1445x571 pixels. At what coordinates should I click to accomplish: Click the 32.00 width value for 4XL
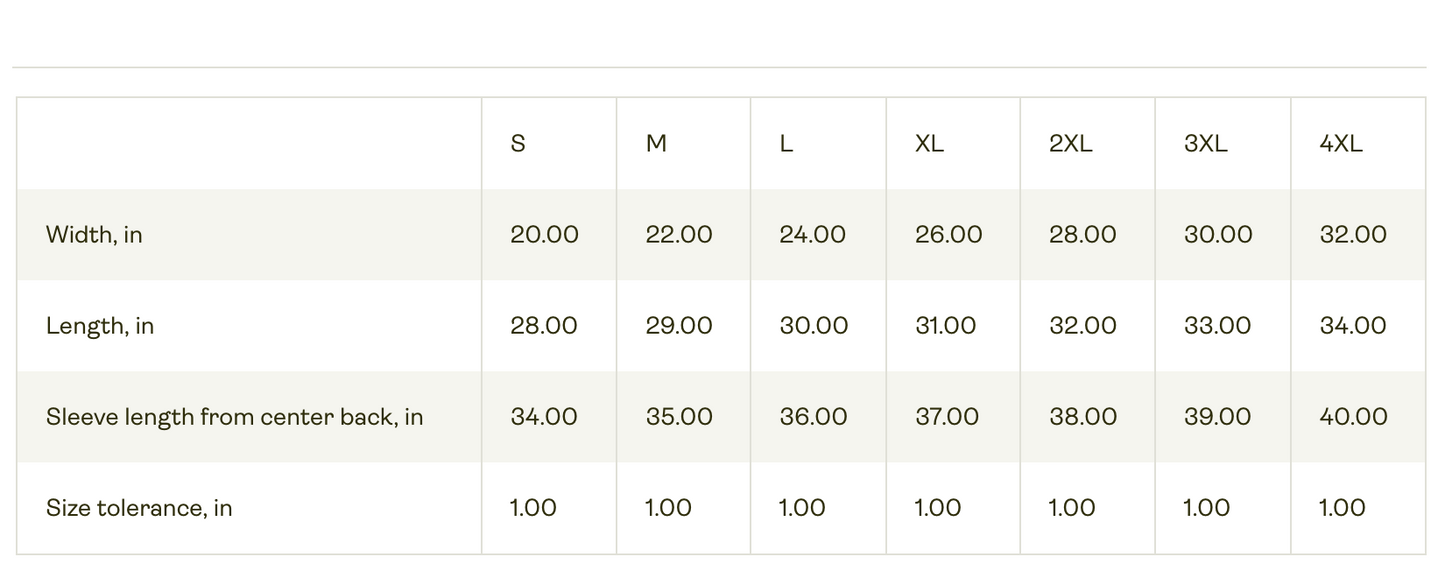(x=1353, y=235)
